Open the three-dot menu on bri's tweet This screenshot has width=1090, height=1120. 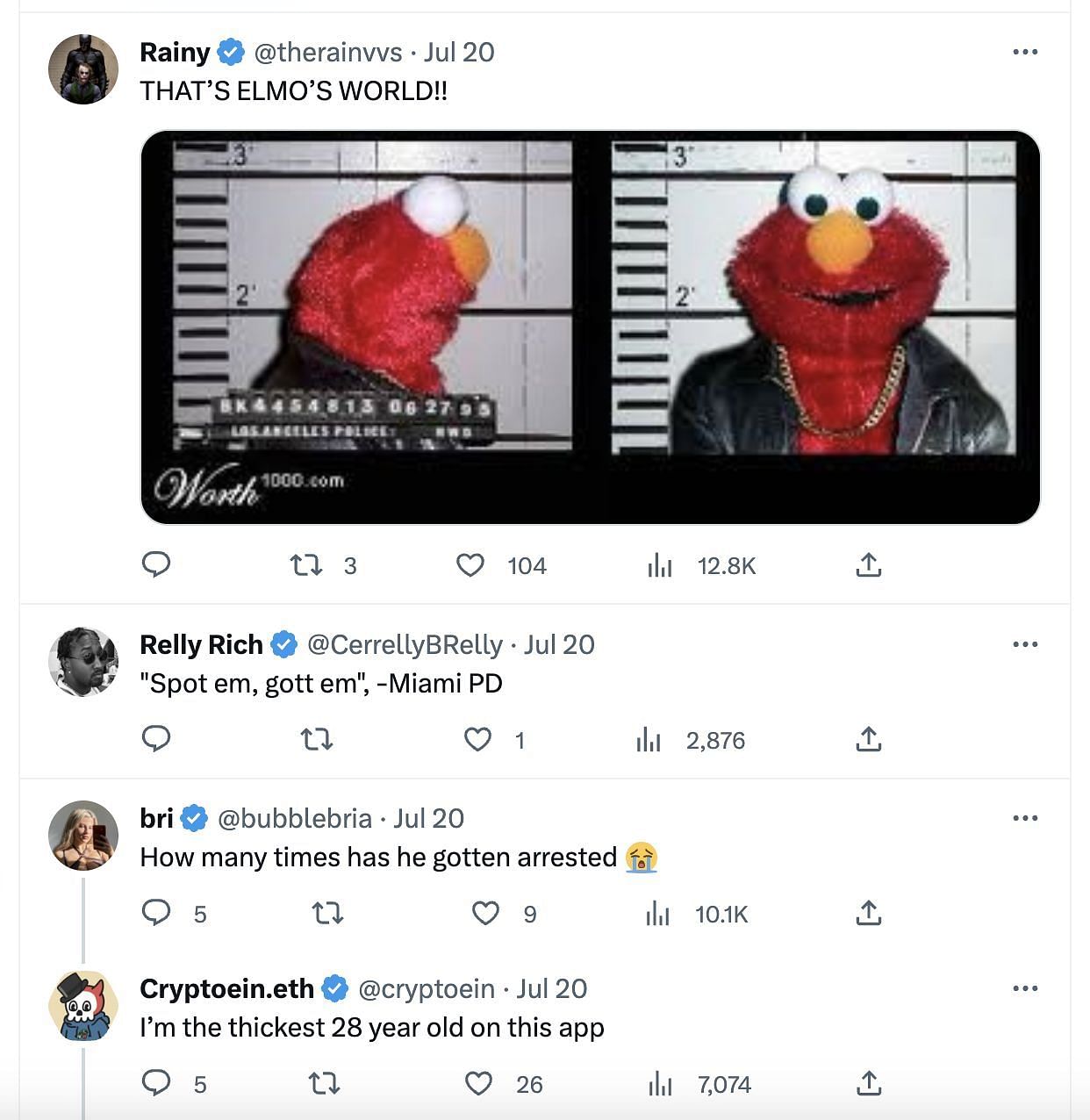coord(1025,818)
